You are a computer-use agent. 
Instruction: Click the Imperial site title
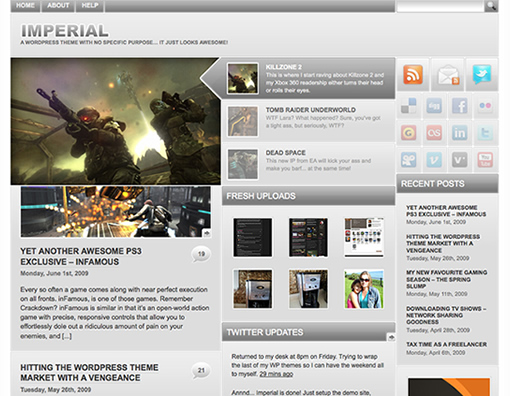(65, 31)
